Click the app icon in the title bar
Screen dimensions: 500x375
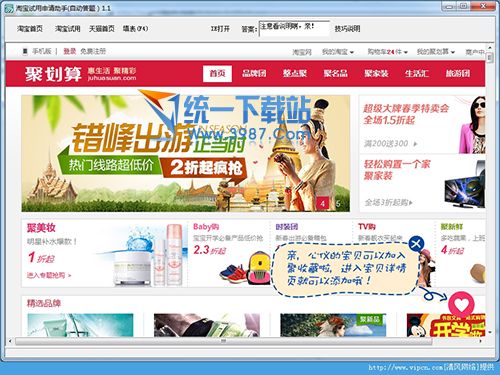[x=9, y=8]
